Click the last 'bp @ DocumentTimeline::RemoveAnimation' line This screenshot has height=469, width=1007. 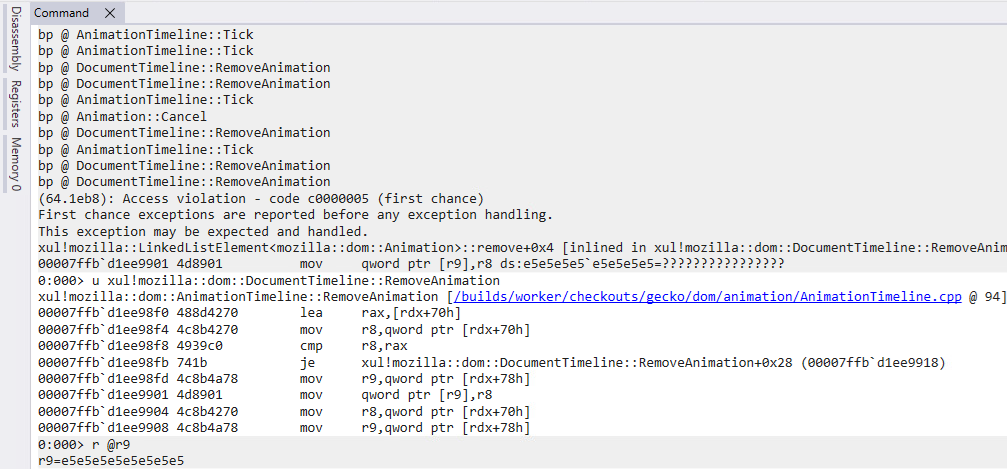[x=184, y=182]
